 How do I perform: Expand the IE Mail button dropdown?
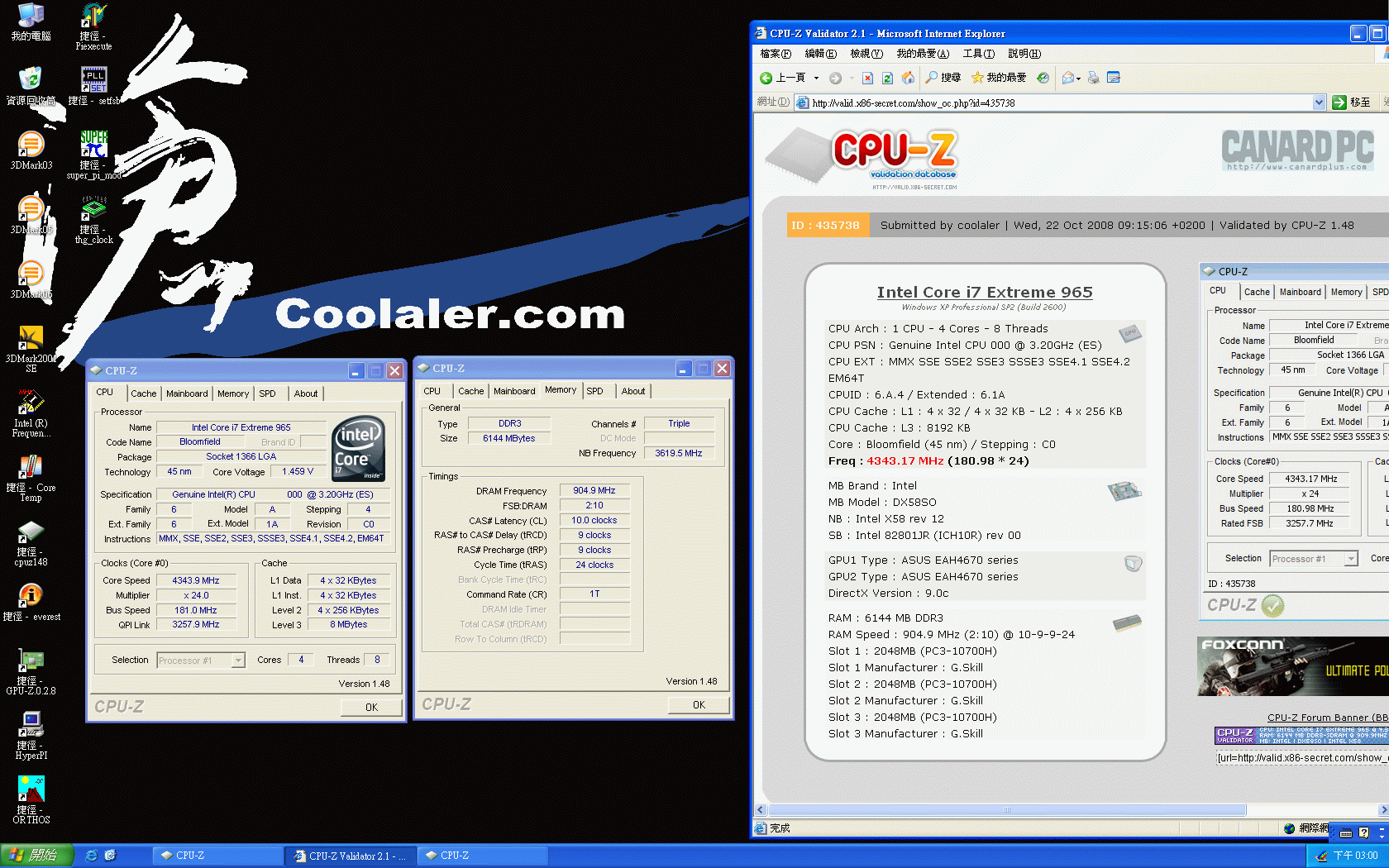pyautogui.click(x=1078, y=78)
